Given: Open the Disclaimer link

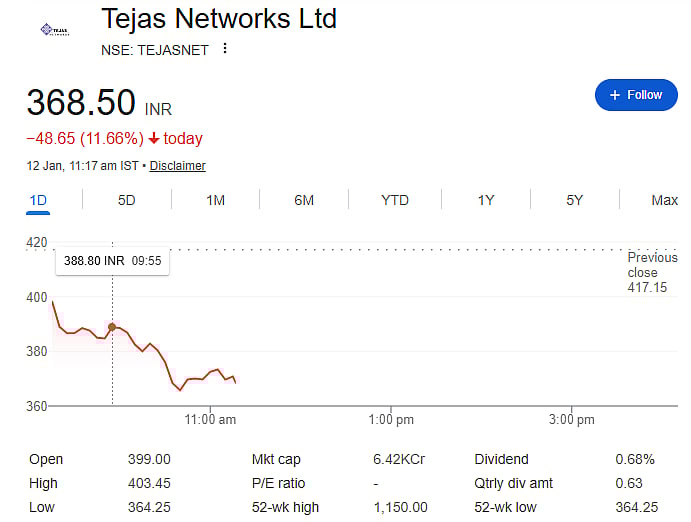Looking at the screenshot, I should pos(178,166).
